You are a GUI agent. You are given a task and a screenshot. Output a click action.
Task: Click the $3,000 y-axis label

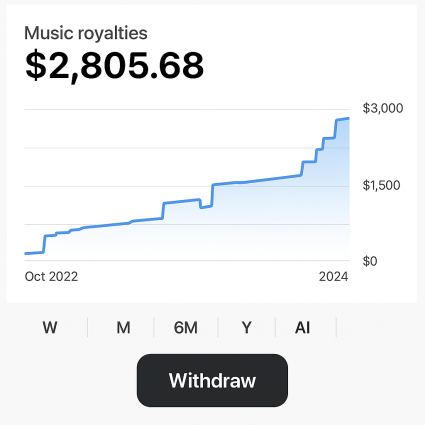pyautogui.click(x=383, y=108)
